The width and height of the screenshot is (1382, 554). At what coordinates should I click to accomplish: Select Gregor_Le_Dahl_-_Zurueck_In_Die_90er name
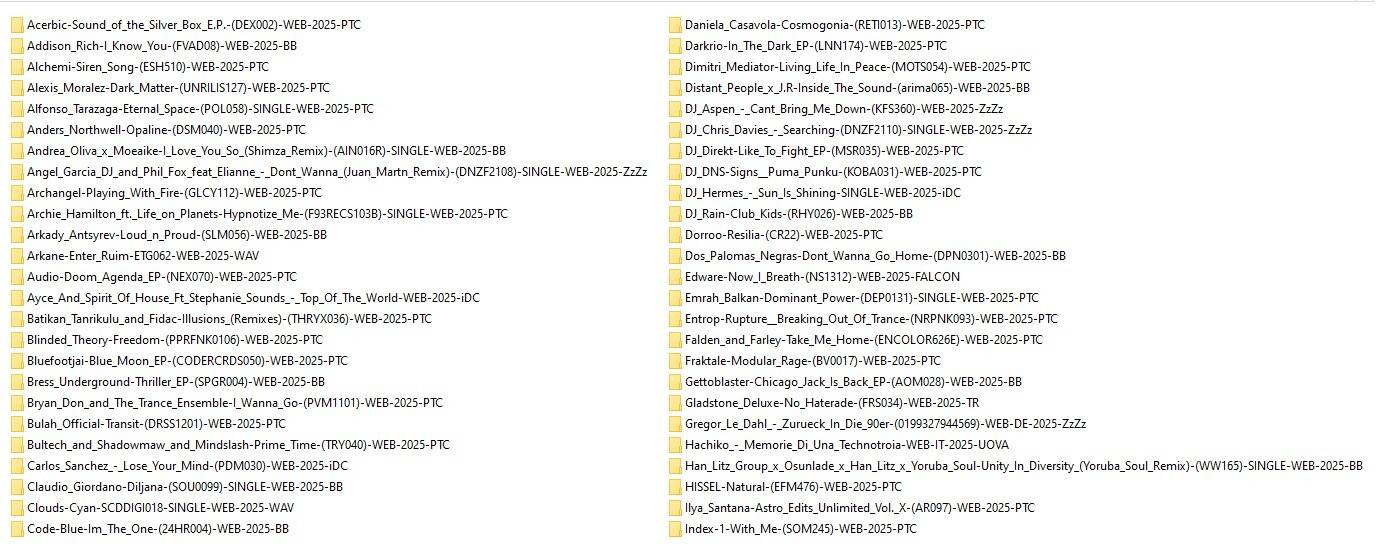click(886, 424)
